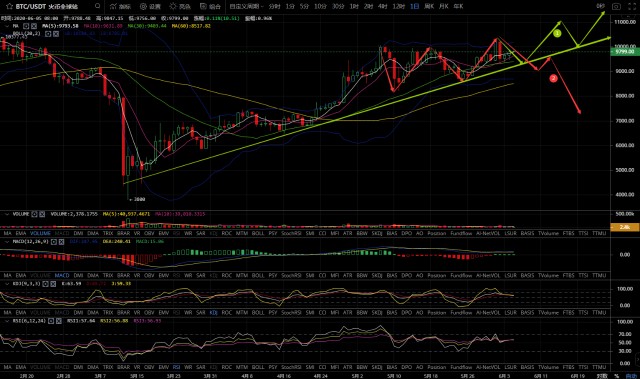Close the MA indicator with its X box
The image size is (640, 379).
click(x=33, y=26)
